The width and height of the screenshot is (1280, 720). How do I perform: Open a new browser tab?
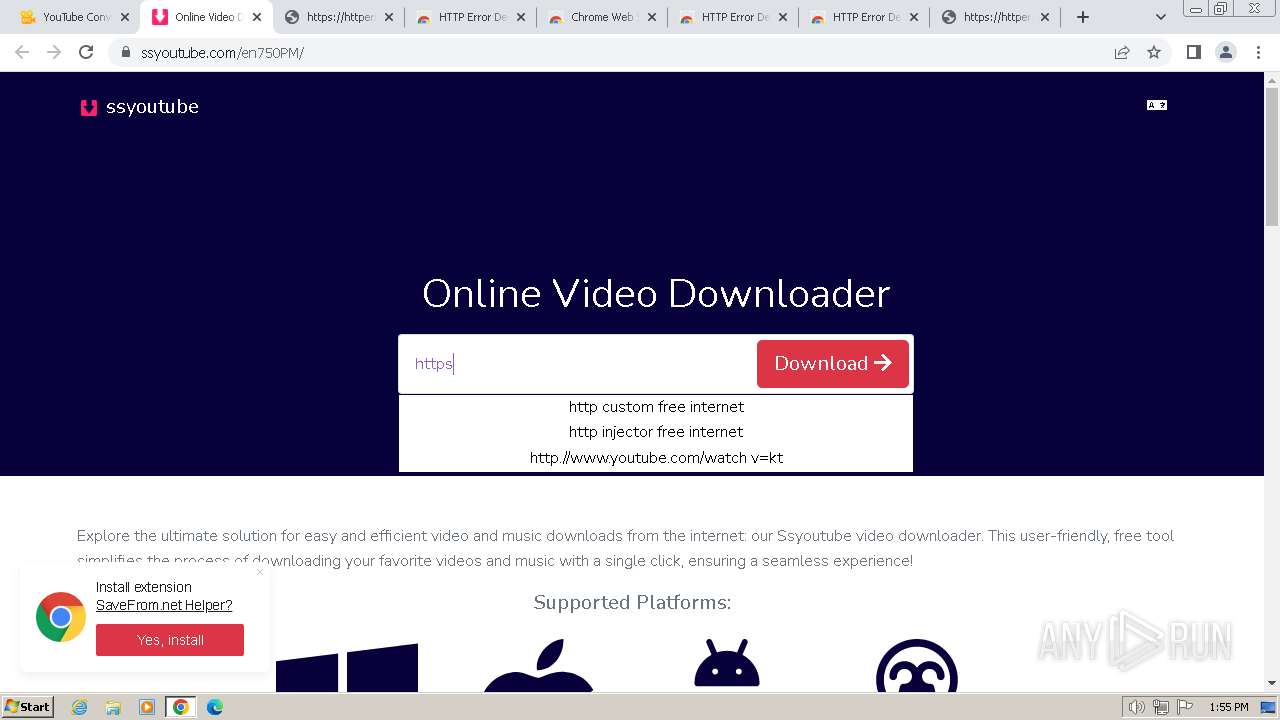[1082, 17]
